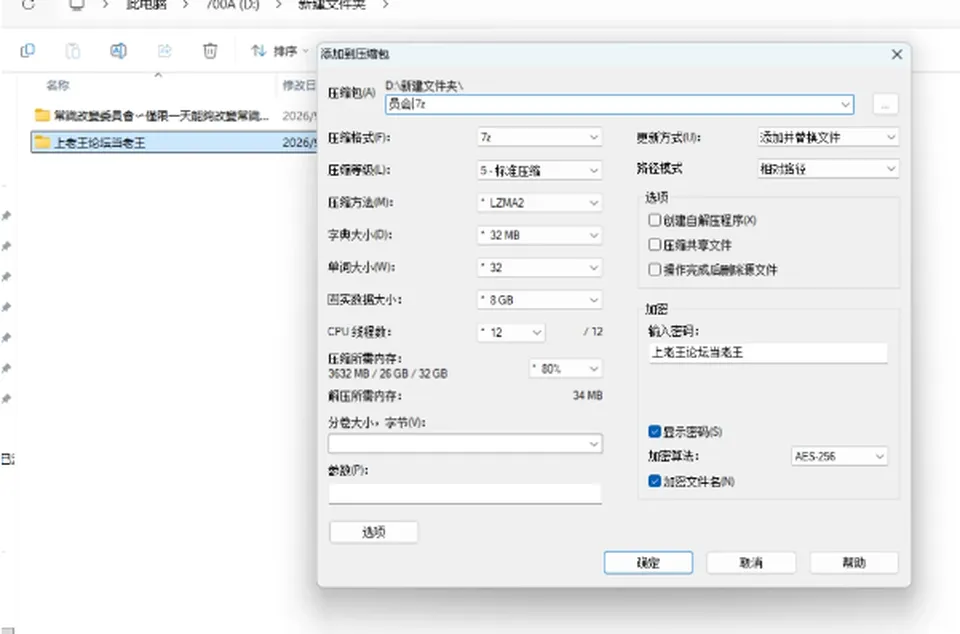Viewport: 960px width, 634px height.
Task: Click the 取消 cancel button
Action: (751, 562)
